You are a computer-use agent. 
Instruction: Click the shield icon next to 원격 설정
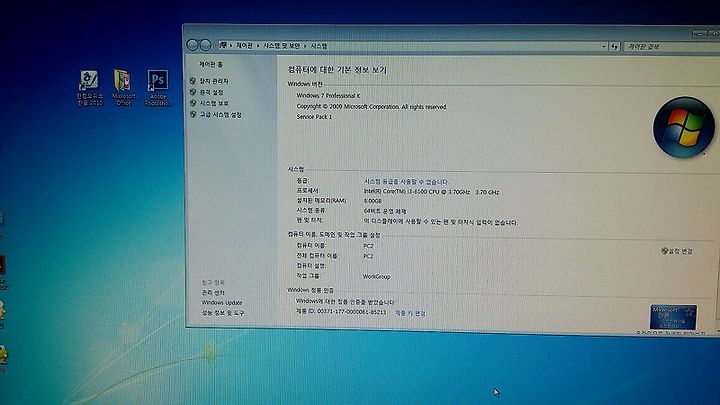tap(193, 92)
